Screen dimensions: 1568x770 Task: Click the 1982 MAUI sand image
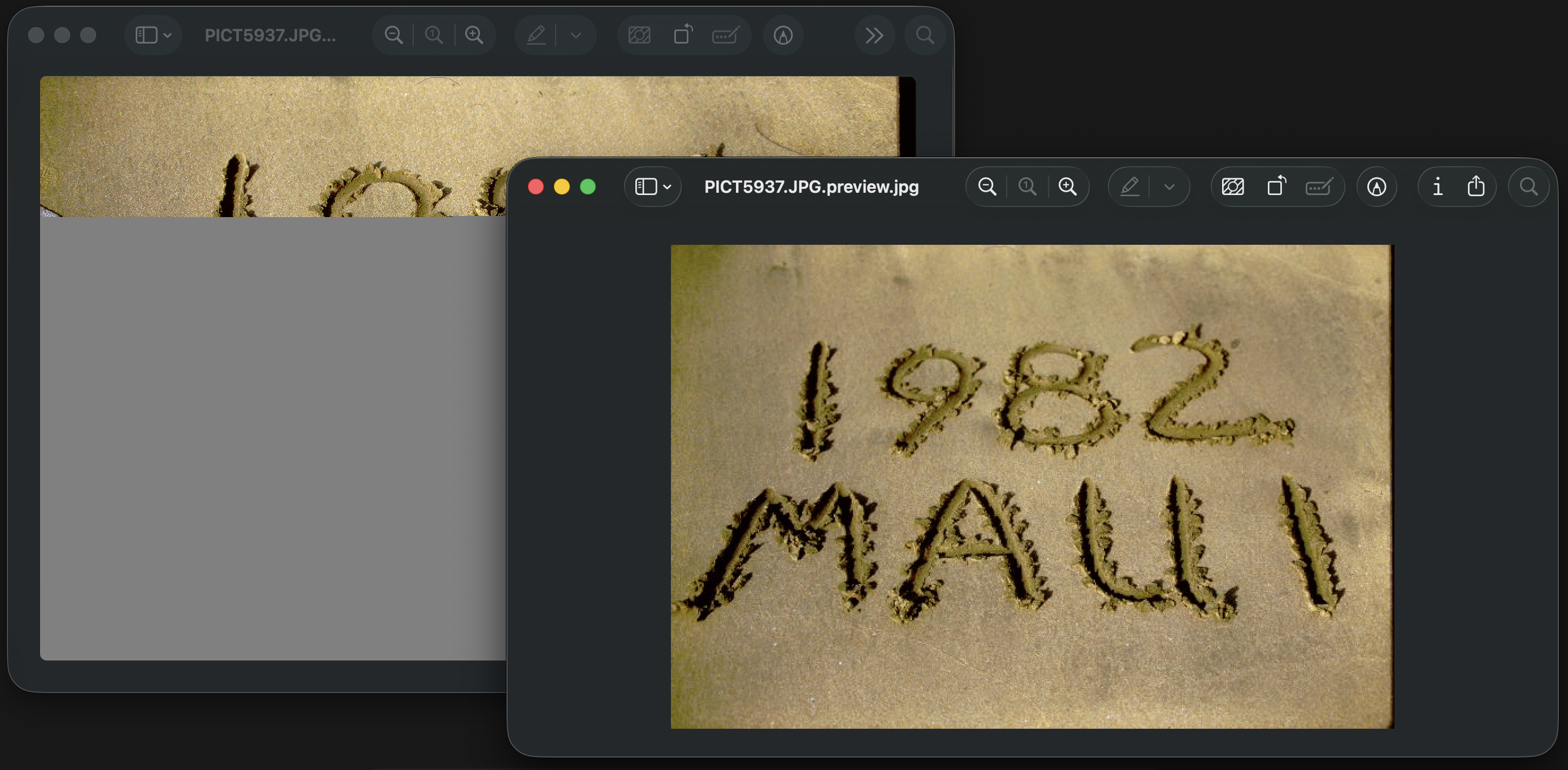click(x=1032, y=486)
